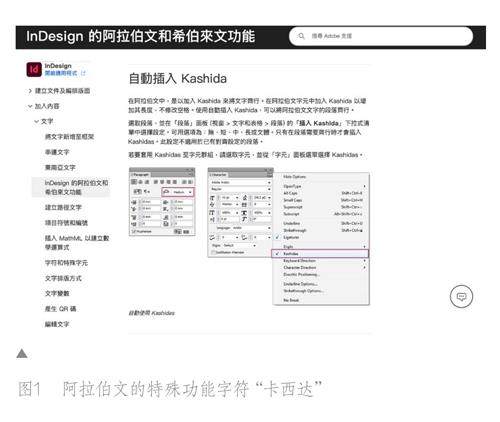This screenshot has width=500, height=422.
Task: Click first alignment icon in Paragraph panel
Action: 134,182
